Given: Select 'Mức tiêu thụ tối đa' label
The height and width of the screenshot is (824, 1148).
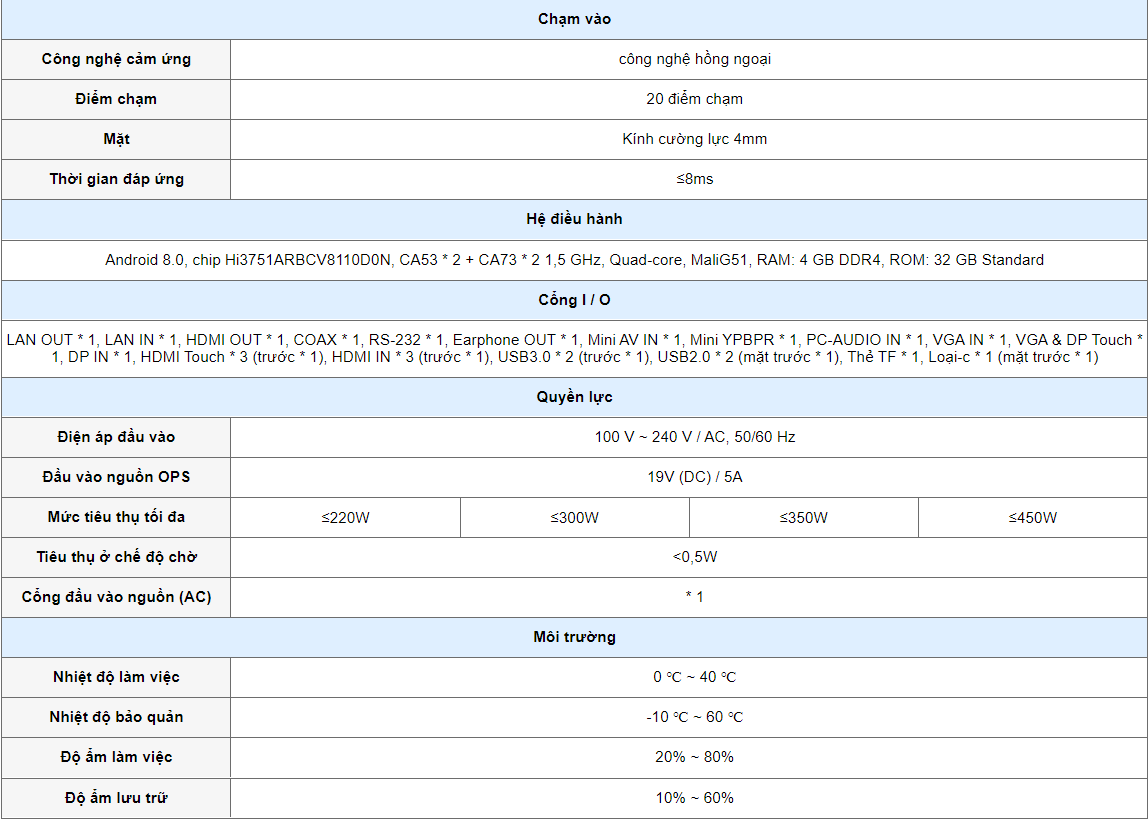Looking at the screenshot, I should pos(116,517).
